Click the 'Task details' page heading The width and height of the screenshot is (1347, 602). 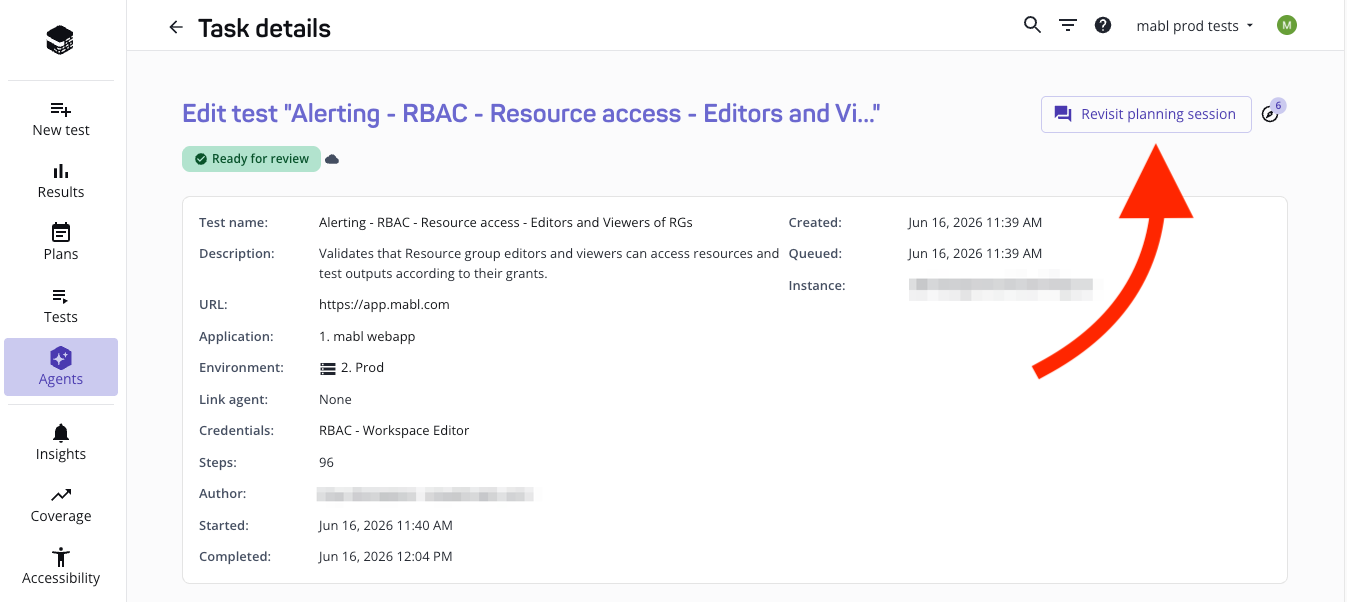click(264, 28)
